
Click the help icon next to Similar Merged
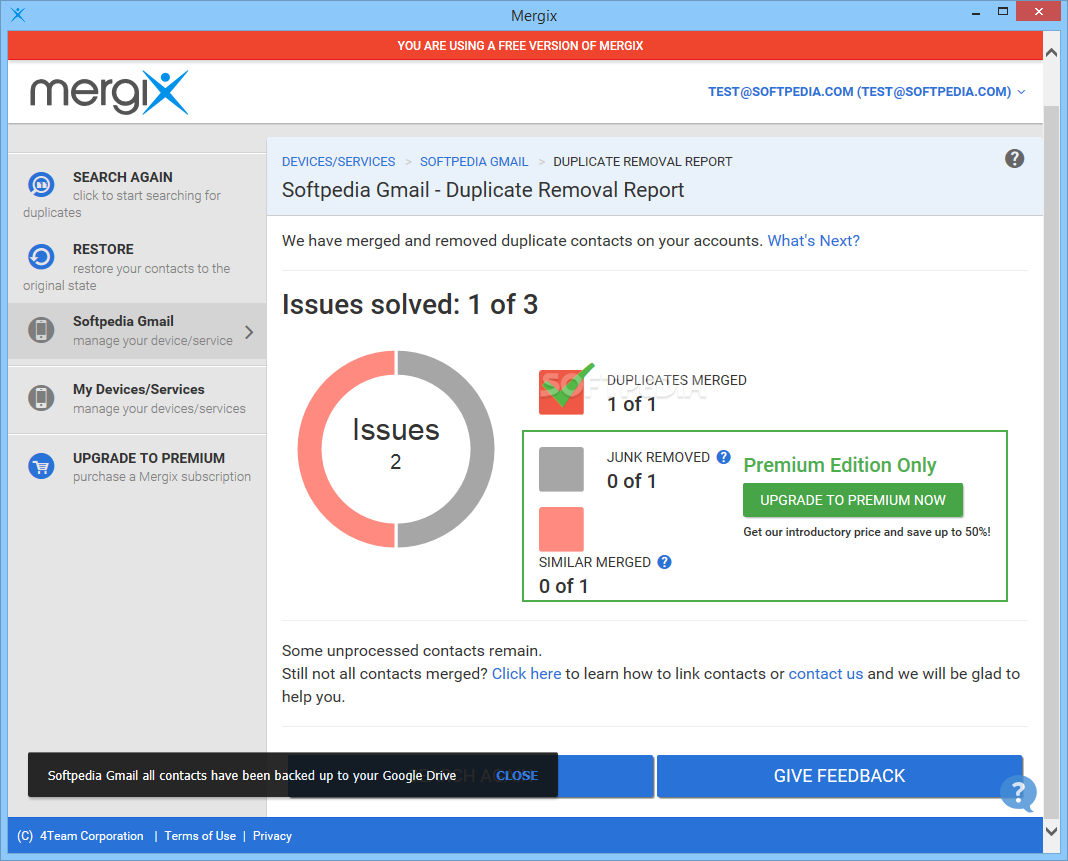665,562
